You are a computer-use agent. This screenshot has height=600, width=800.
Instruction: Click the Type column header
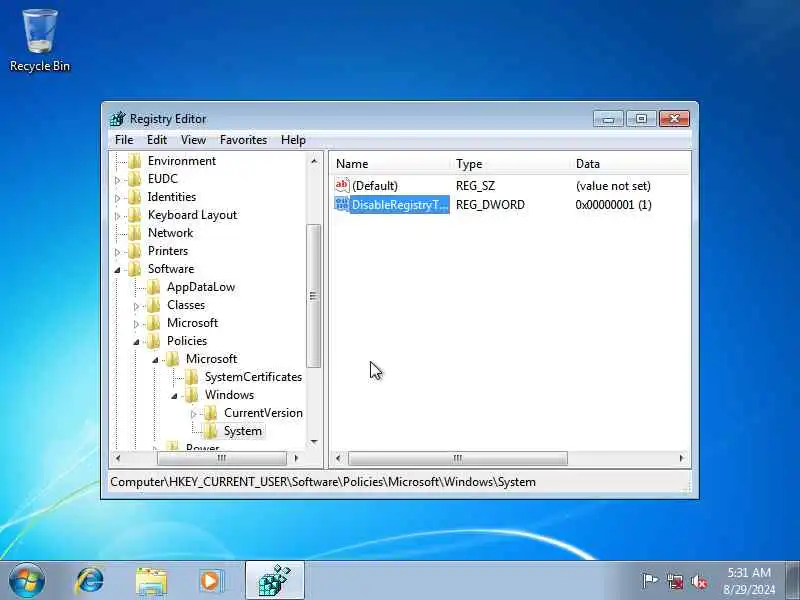(x=512, y=164)
